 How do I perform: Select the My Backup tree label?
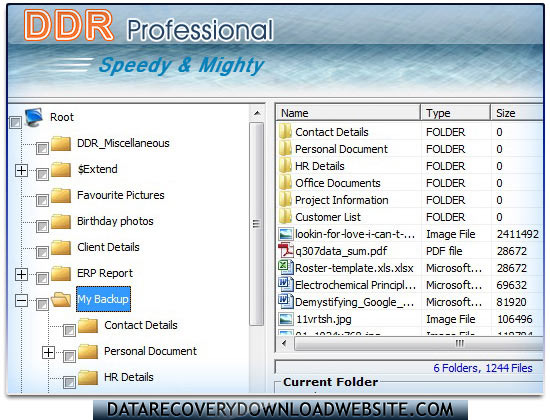click(x=103, y=299)
